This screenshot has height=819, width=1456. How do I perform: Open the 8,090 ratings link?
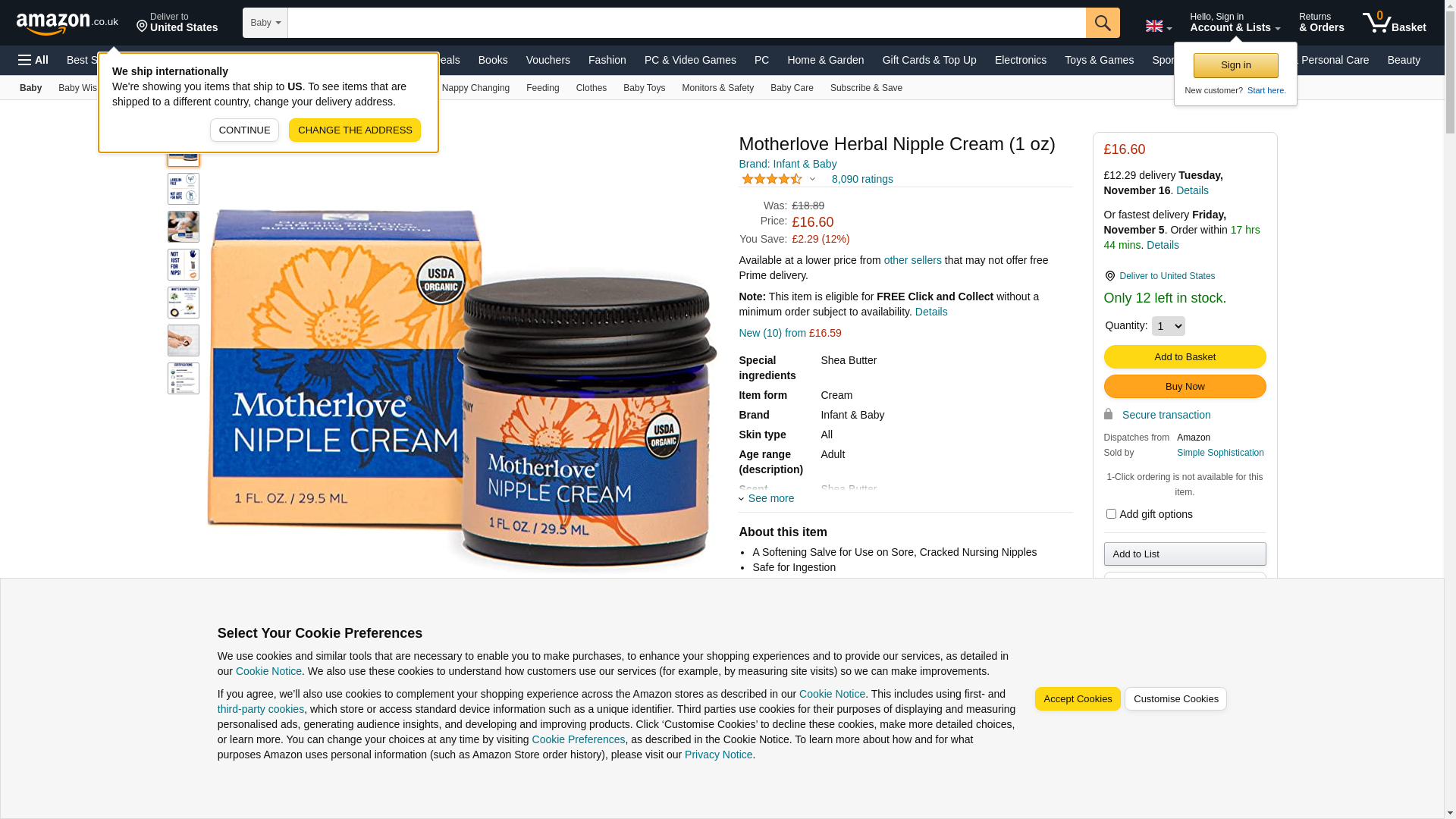(x=861, y=179)
